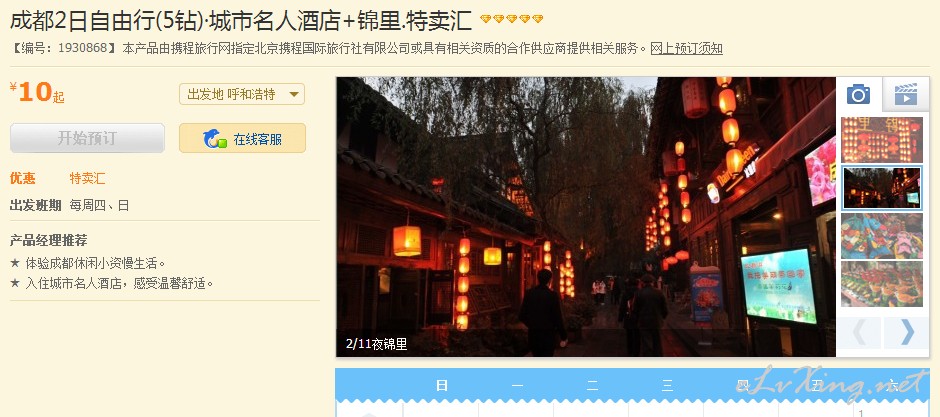
Task: Click the five diamond rating icons
Action: [x=511, y=20]
